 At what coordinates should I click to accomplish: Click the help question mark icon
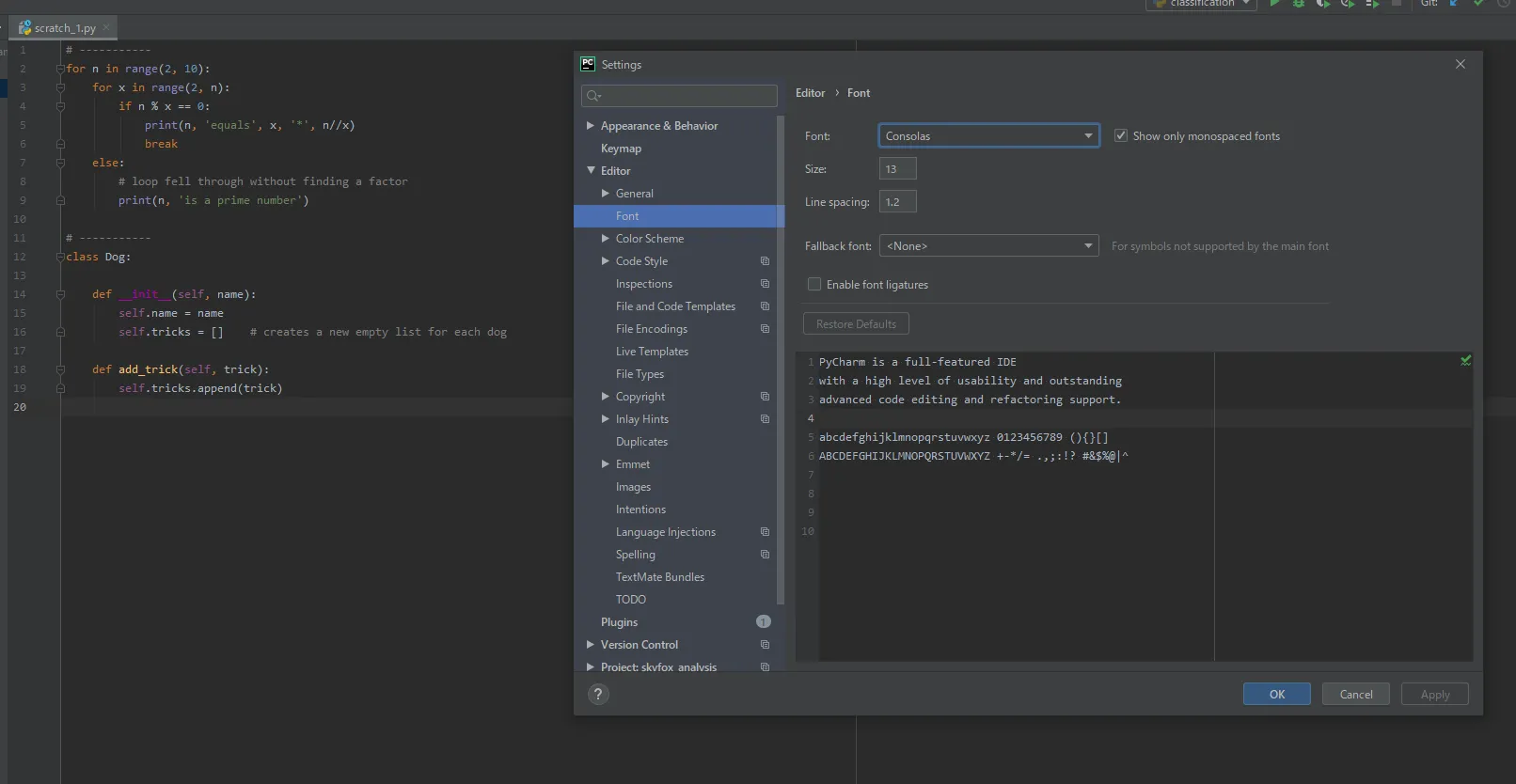pyautogui.click(x=598, y=694)
